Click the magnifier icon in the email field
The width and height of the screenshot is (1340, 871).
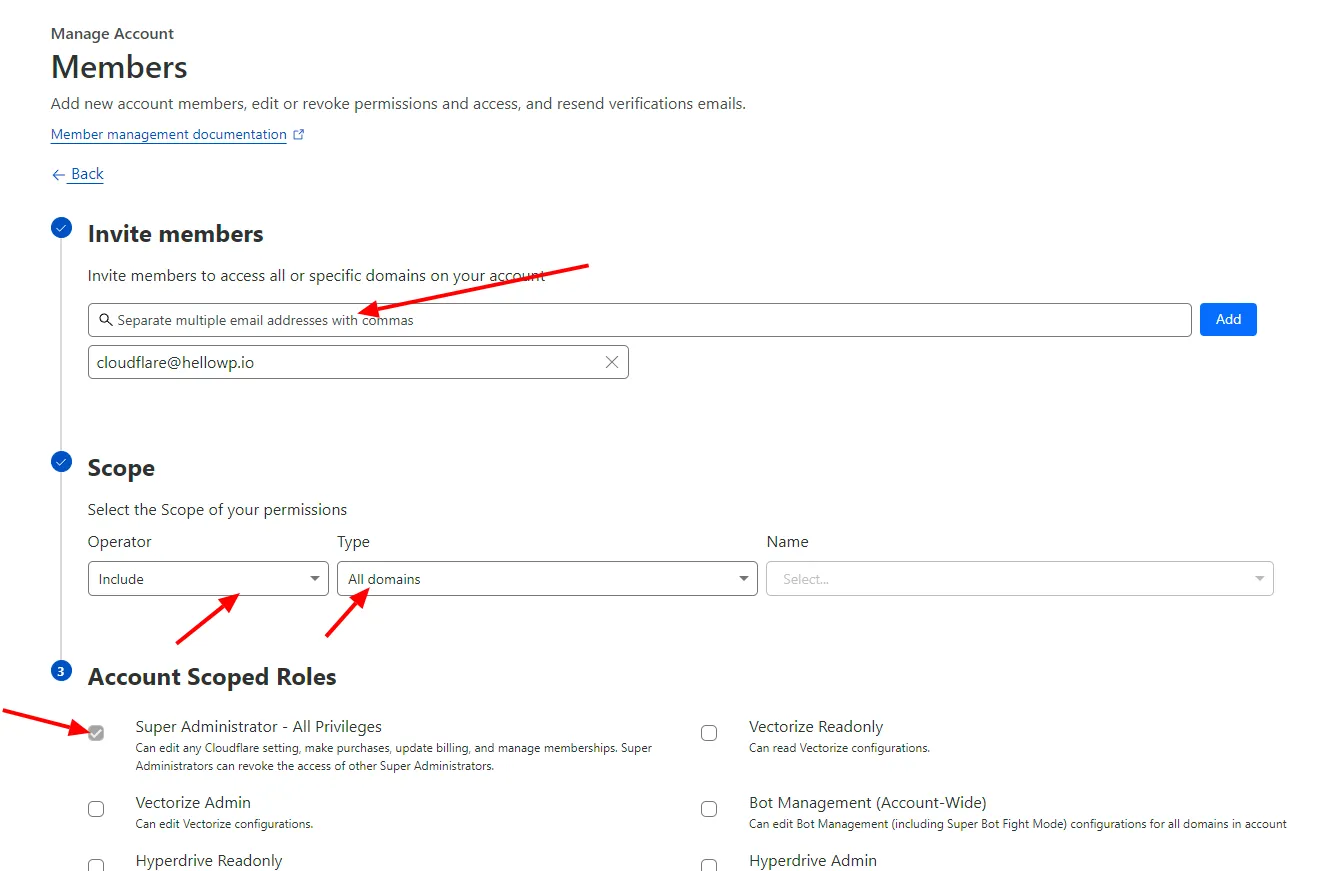(x=105, y=320)
